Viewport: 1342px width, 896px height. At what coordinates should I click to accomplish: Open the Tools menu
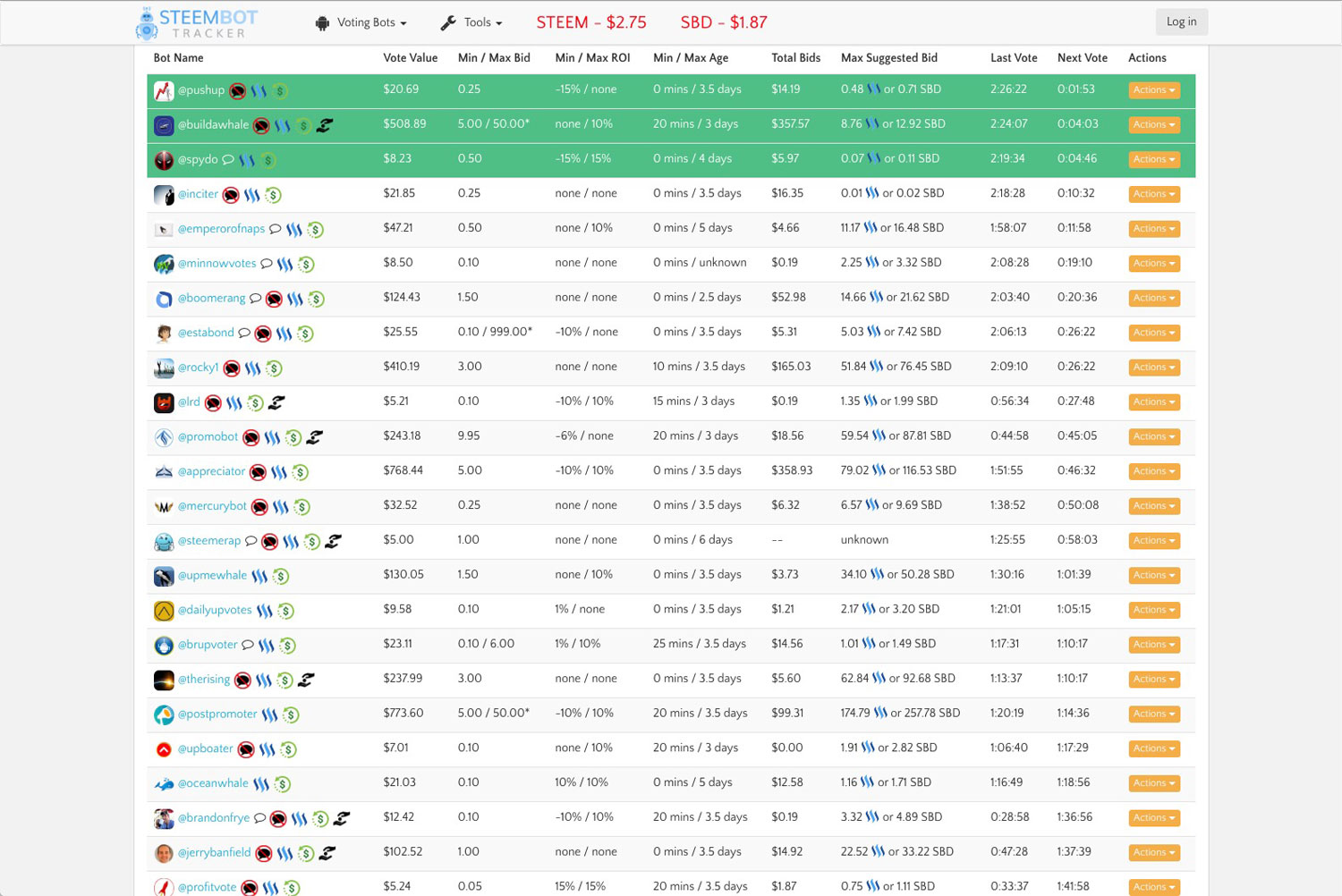coord(471,22)
